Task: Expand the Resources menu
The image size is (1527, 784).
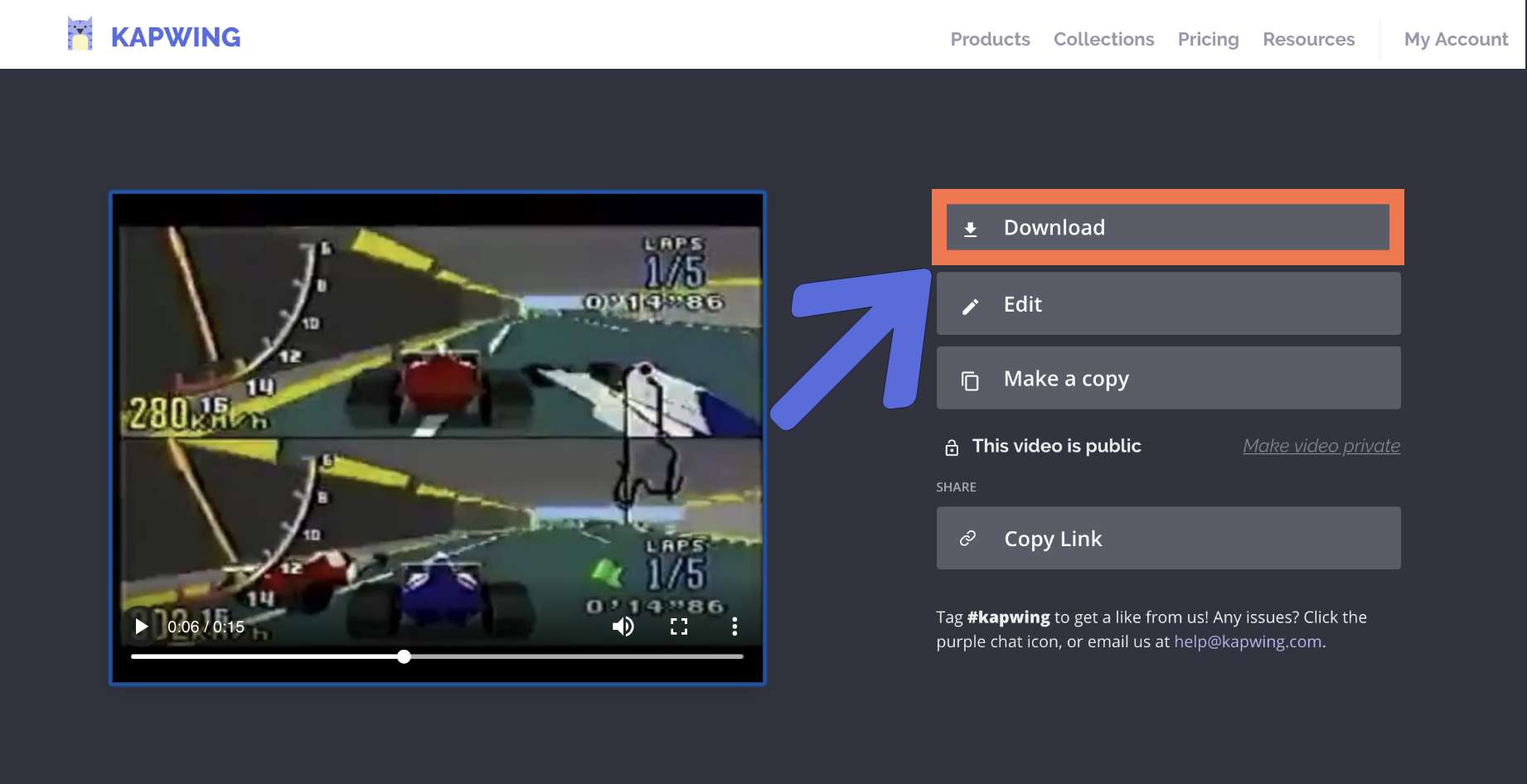Action: [1308, 39]
